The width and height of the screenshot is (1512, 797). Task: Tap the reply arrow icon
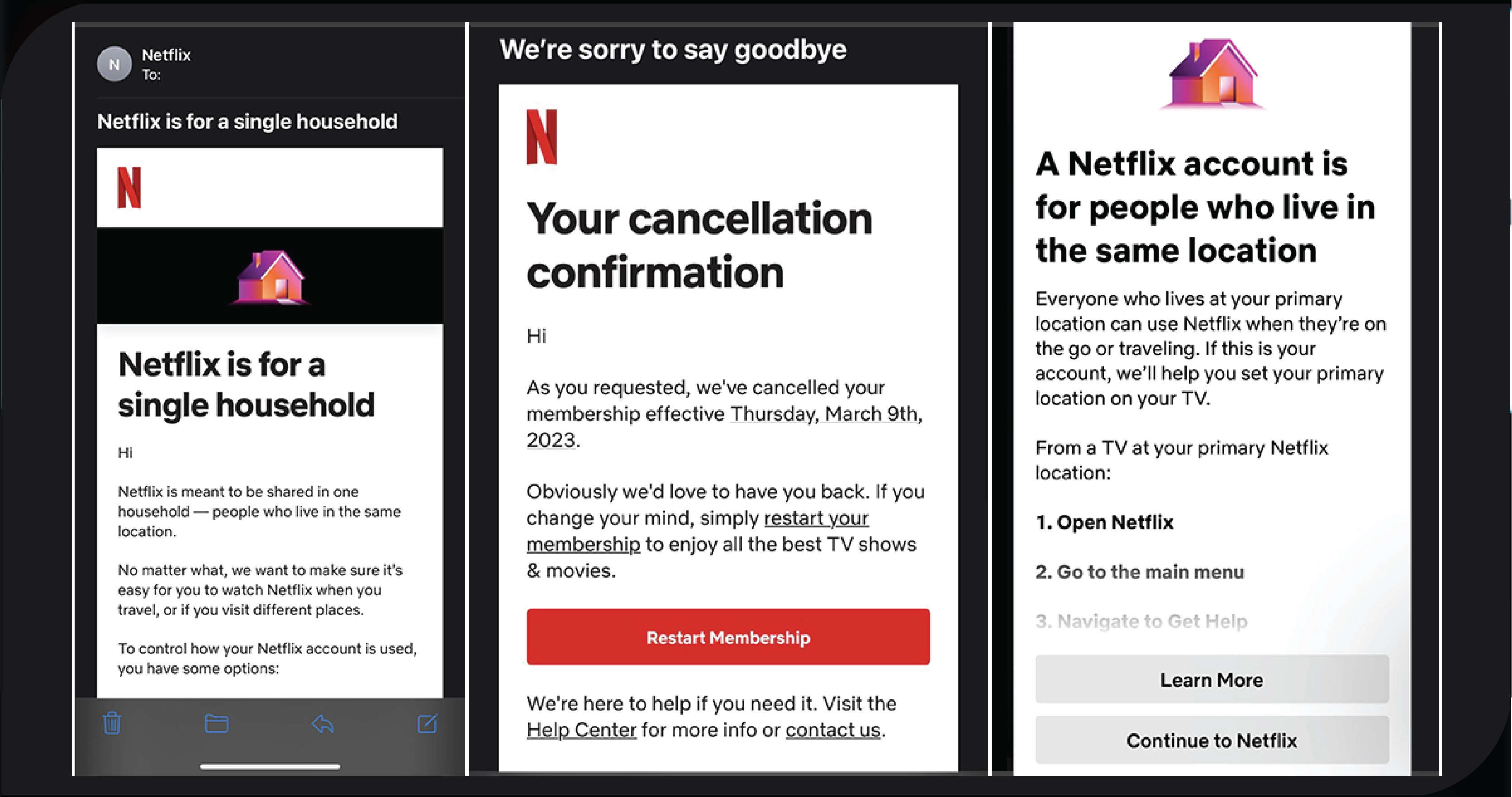click(x=322, y=724)
